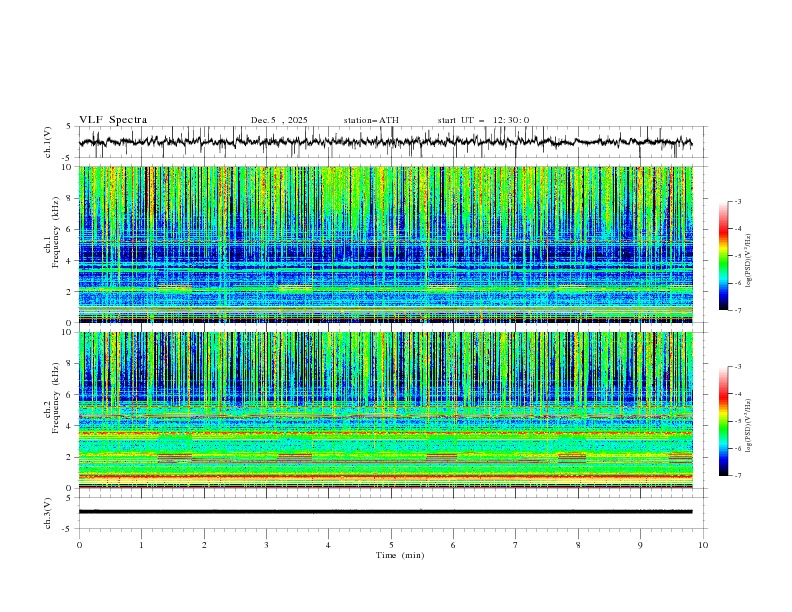Viewport: 792px width, 612px height.
Task: Click the station=ATH label
Action: 370,120
